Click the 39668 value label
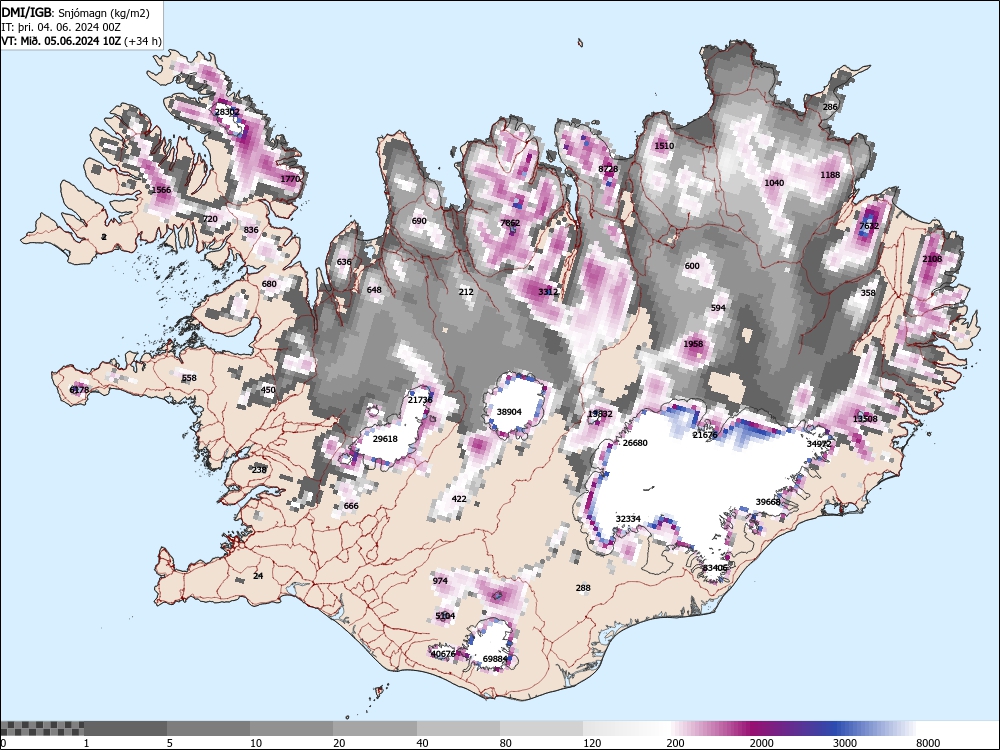Screen dimensions: 1000x750 click(x=768, y=502)
